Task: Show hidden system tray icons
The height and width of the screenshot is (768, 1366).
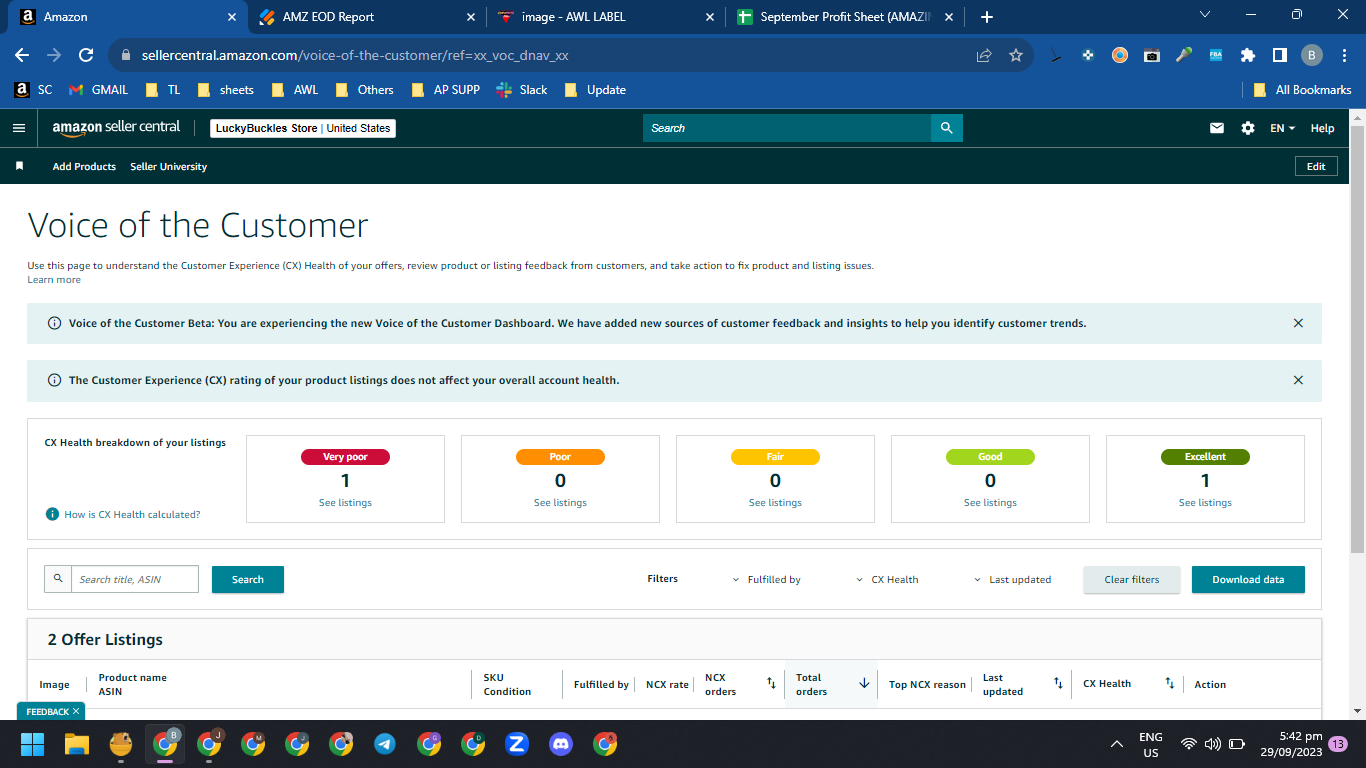Action: 1117,744
